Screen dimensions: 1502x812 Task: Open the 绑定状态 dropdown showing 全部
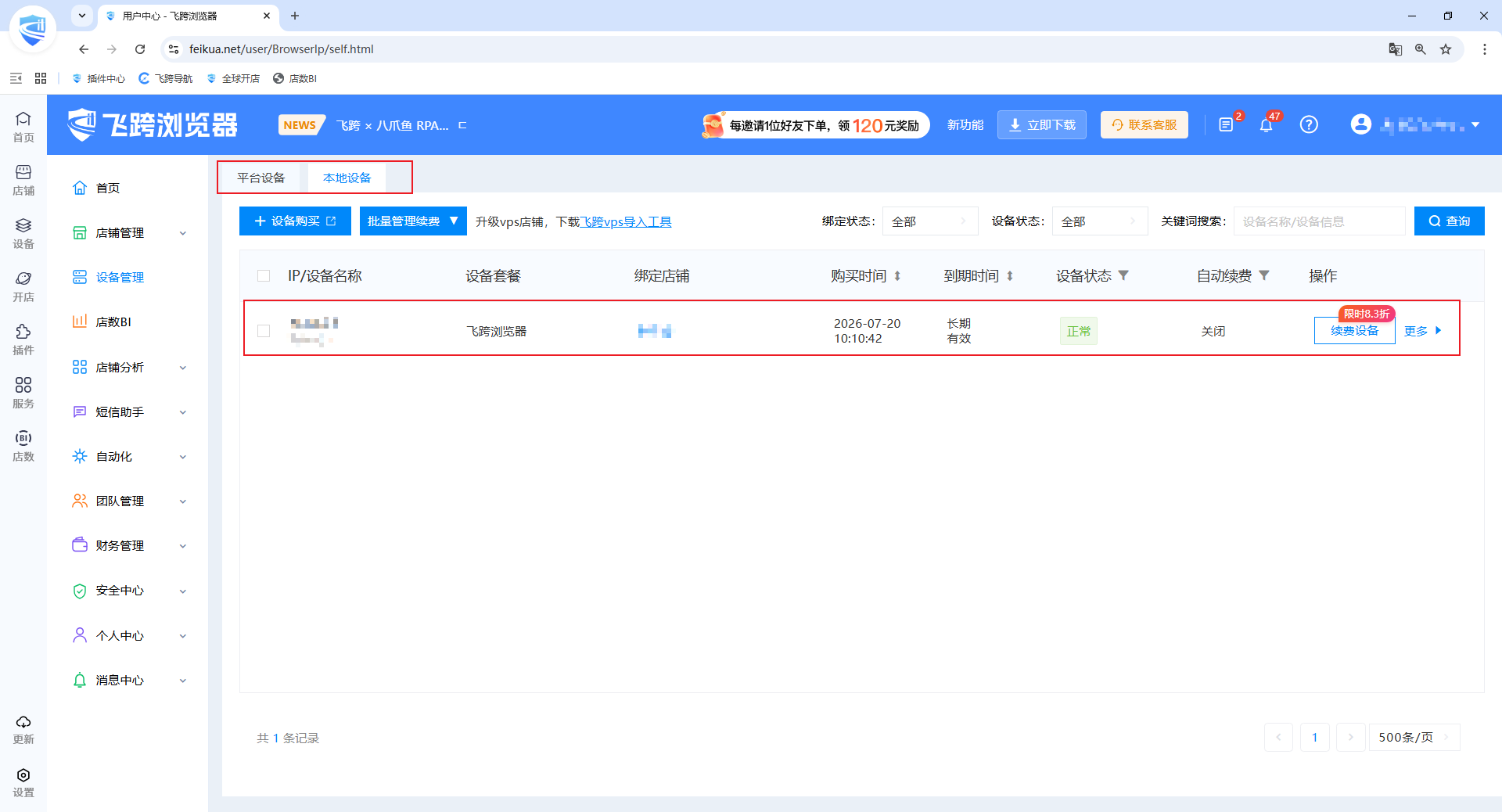[930, 221]
